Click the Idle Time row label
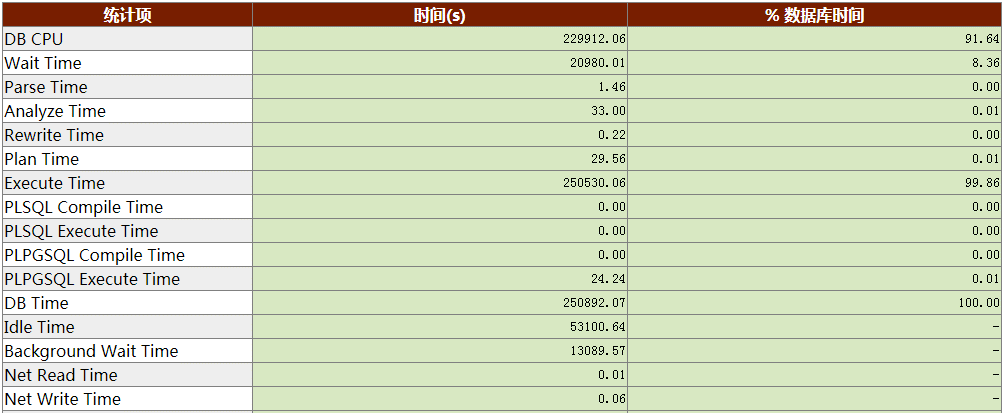The height and width of the screenshot is (413, 1002). pos(39,327)
